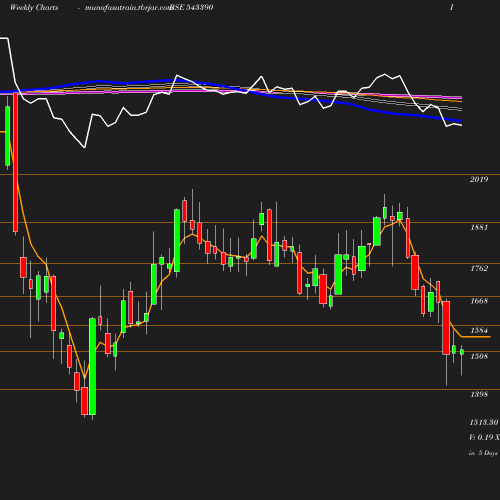Image resolution: width=500 pixels, height=500 pixels.
Task: Click the large red candle near 1584 level
Action: (x=446, y=328)
